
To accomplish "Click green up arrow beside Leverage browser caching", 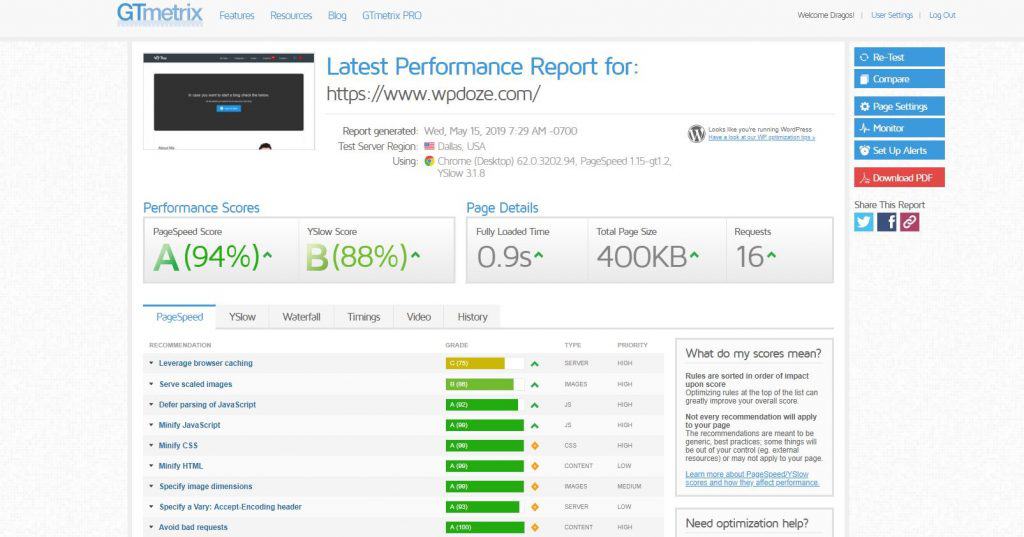I will [x=535, y=364].
